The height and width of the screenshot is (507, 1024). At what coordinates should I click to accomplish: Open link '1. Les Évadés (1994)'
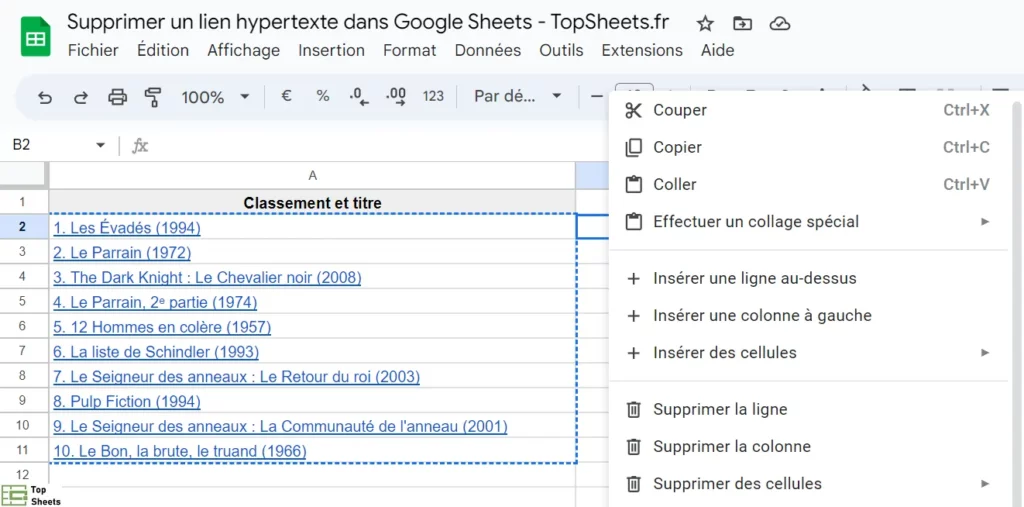[x=127, y=228]
